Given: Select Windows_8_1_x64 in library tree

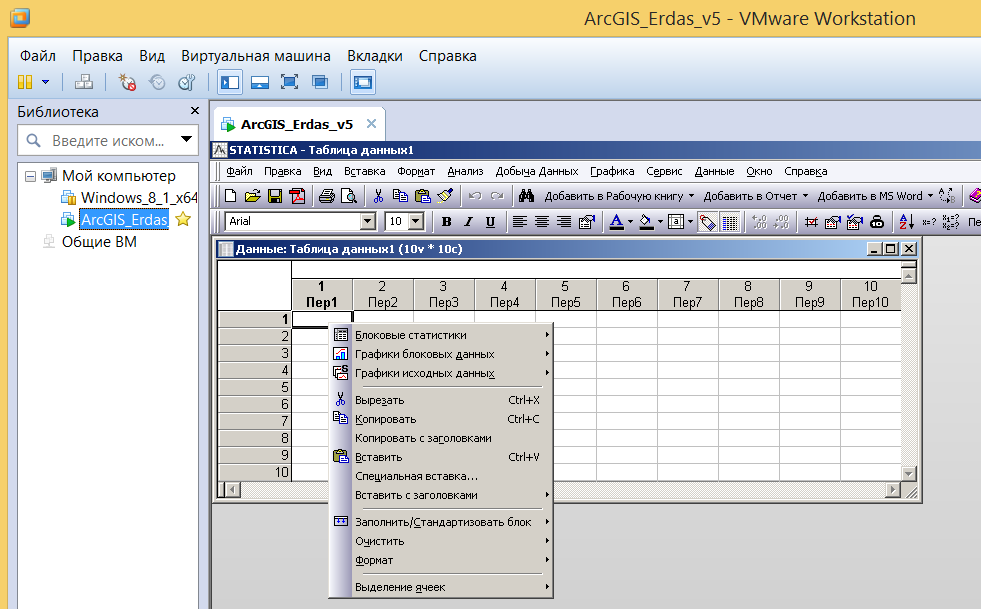Looking at the screenshot, I should click(x=139, y=198).
